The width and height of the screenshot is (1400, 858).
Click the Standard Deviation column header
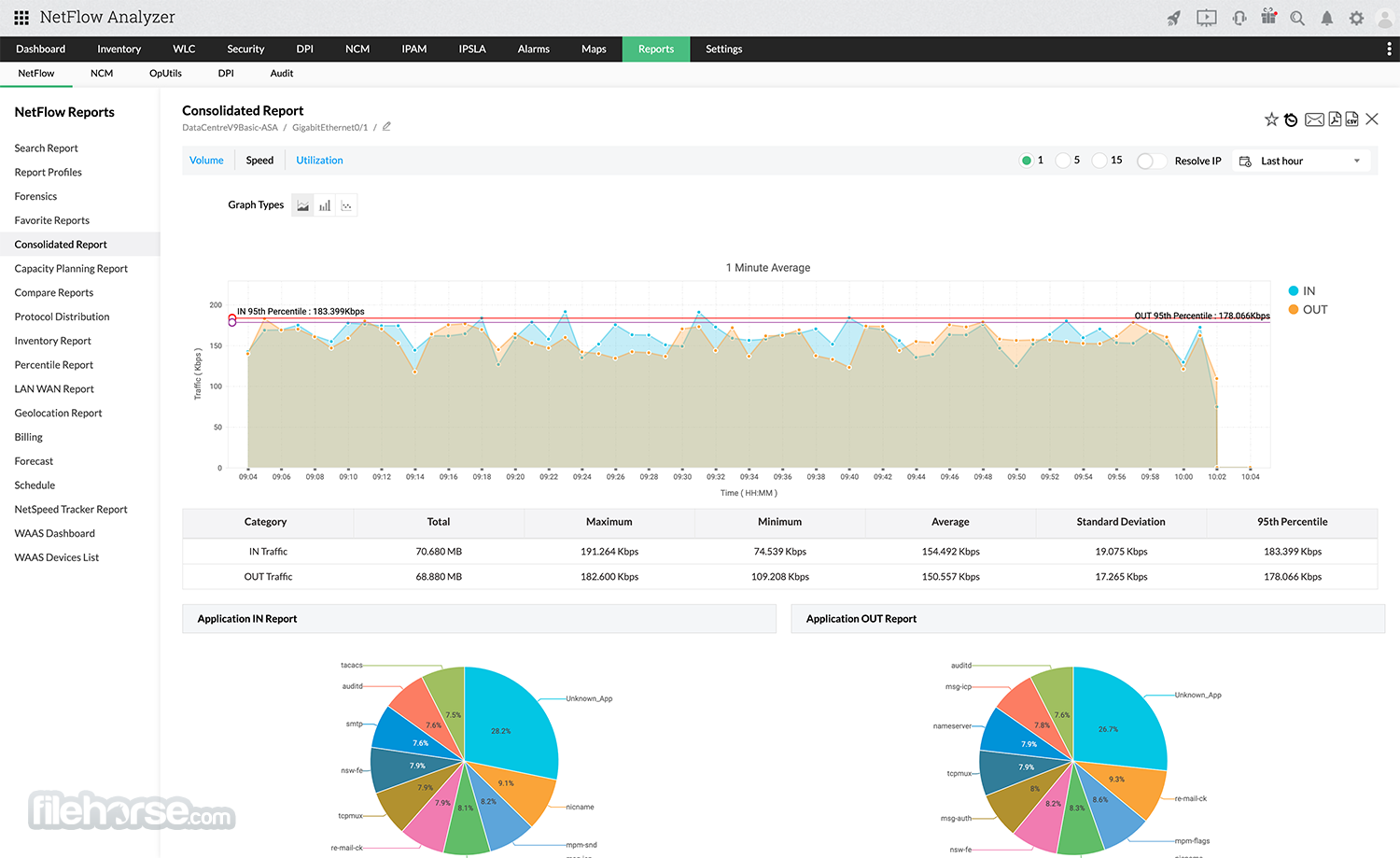coord(1121,522)
